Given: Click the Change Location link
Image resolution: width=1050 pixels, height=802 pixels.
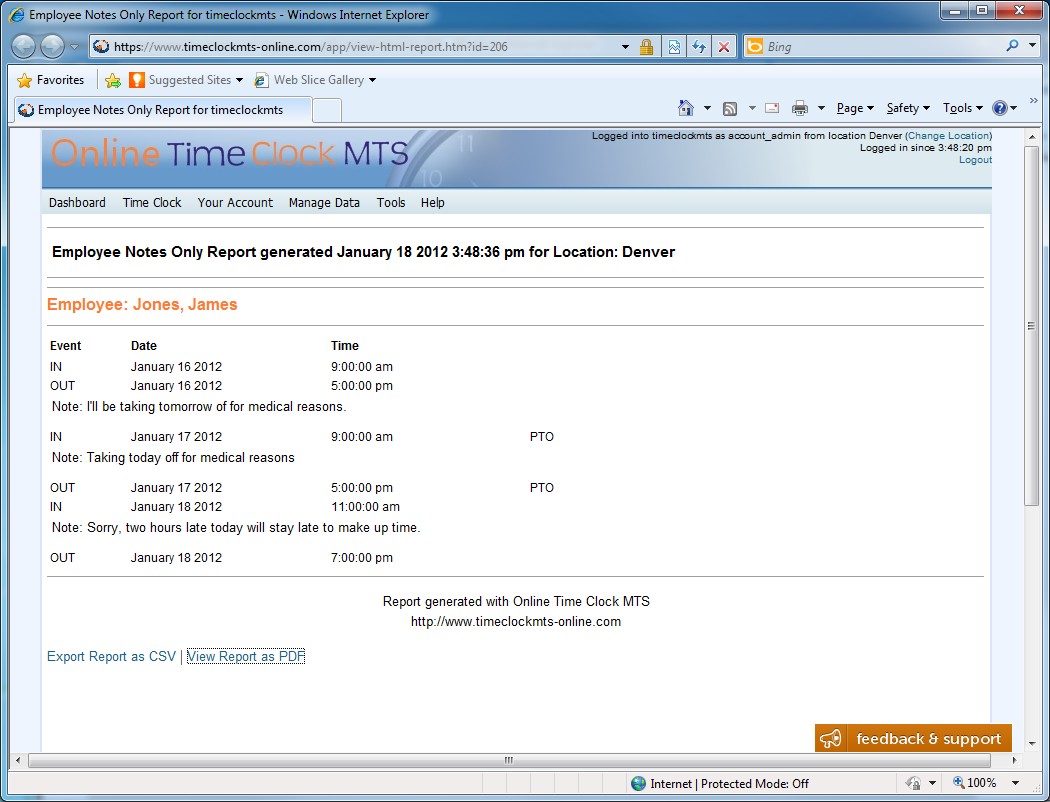Looking at the screenshot, I should pos(948,136).
